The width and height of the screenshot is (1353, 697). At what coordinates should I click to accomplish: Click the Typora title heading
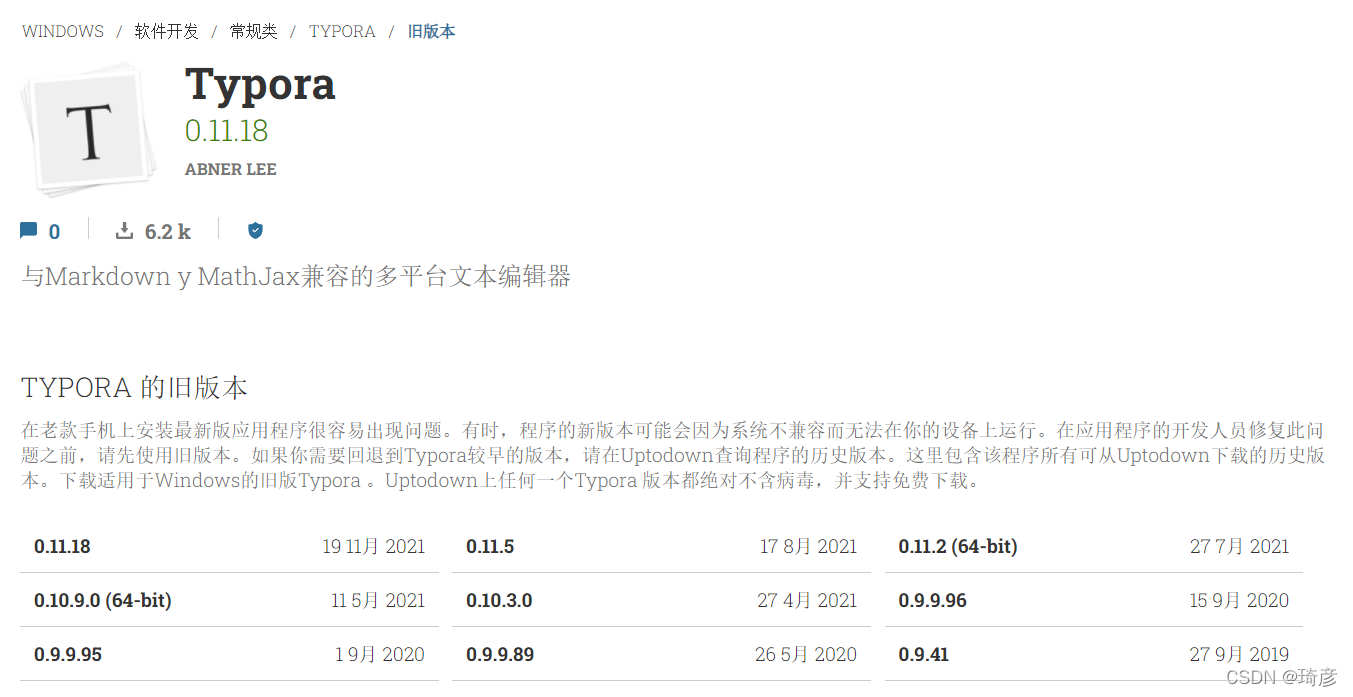tap(260, 84)
